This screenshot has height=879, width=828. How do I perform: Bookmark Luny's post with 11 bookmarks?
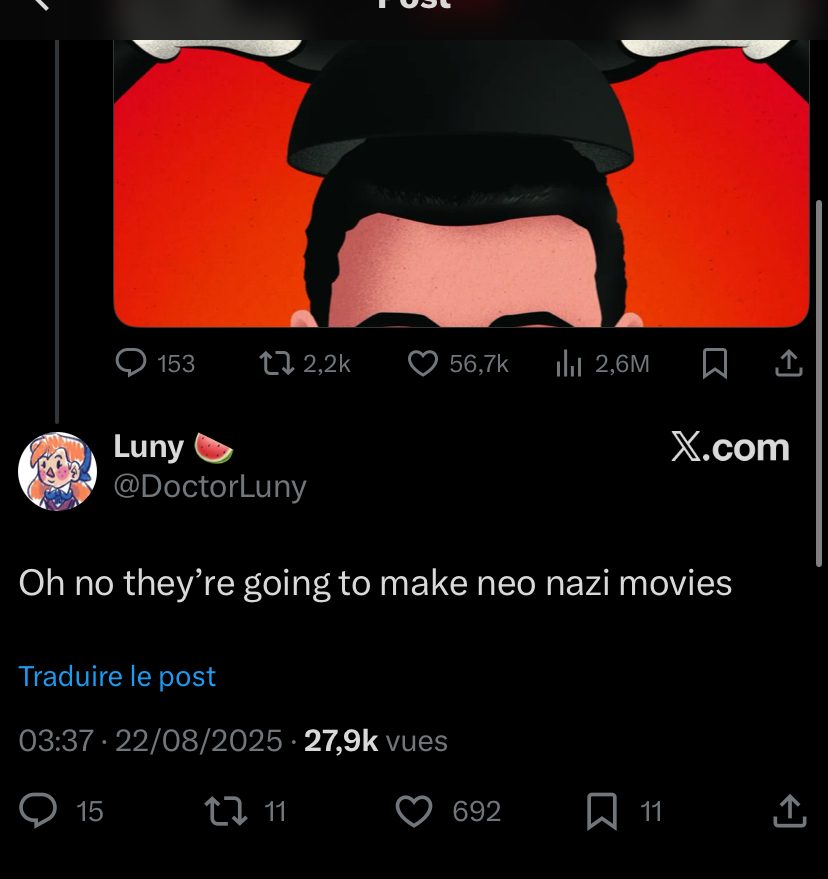(624, 811)
